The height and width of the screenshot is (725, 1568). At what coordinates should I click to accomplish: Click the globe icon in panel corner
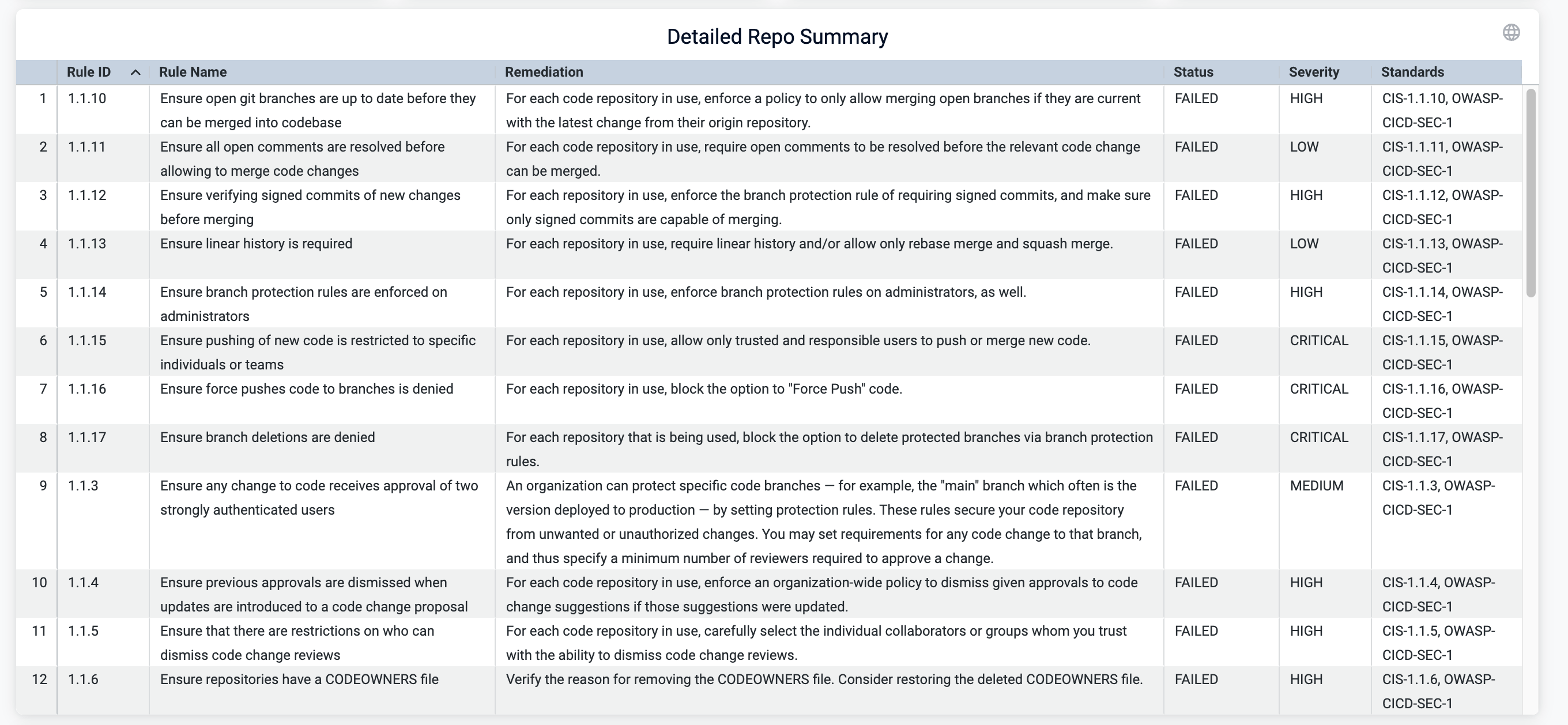(x=1511, y=32)
